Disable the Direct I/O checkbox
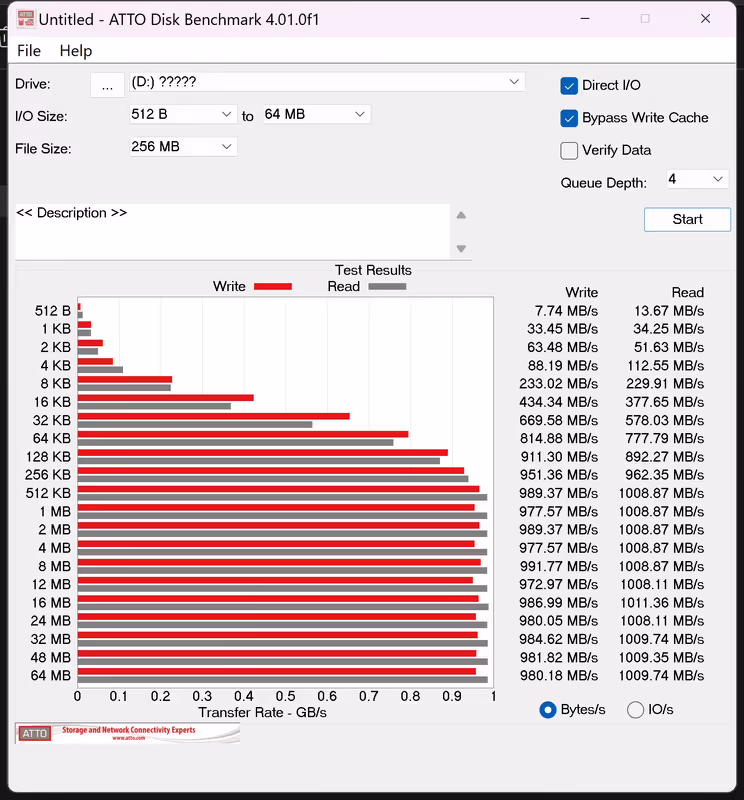The width and height of the screenshot is (744, 800). (x=569, y=86)
